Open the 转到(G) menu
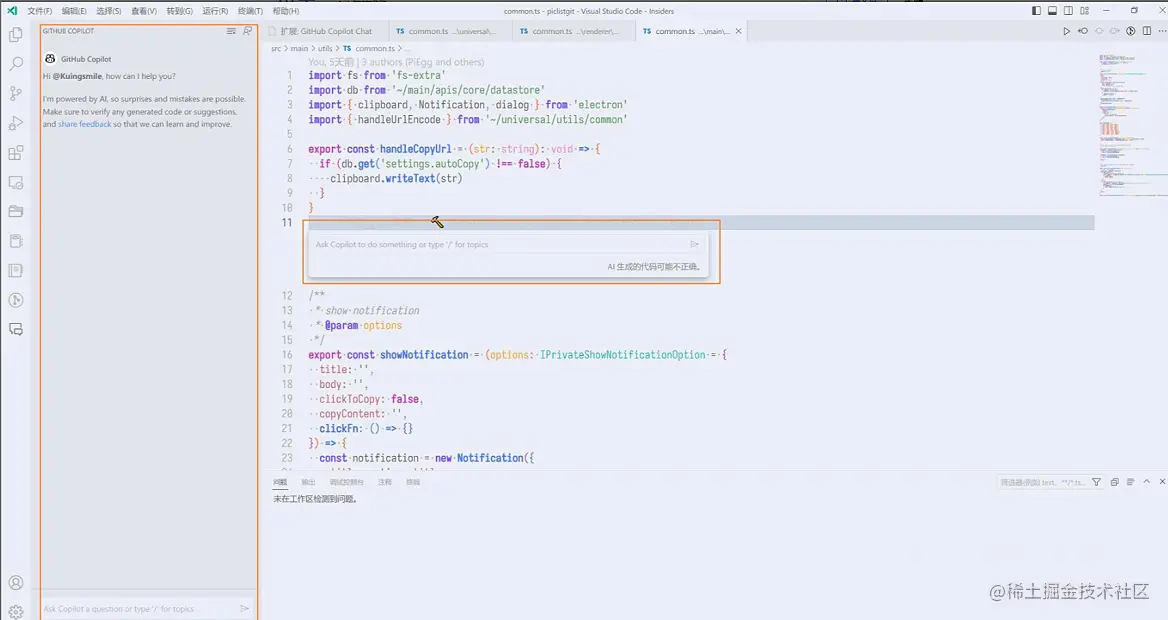The image size is (1168, 620). (180, 11)
